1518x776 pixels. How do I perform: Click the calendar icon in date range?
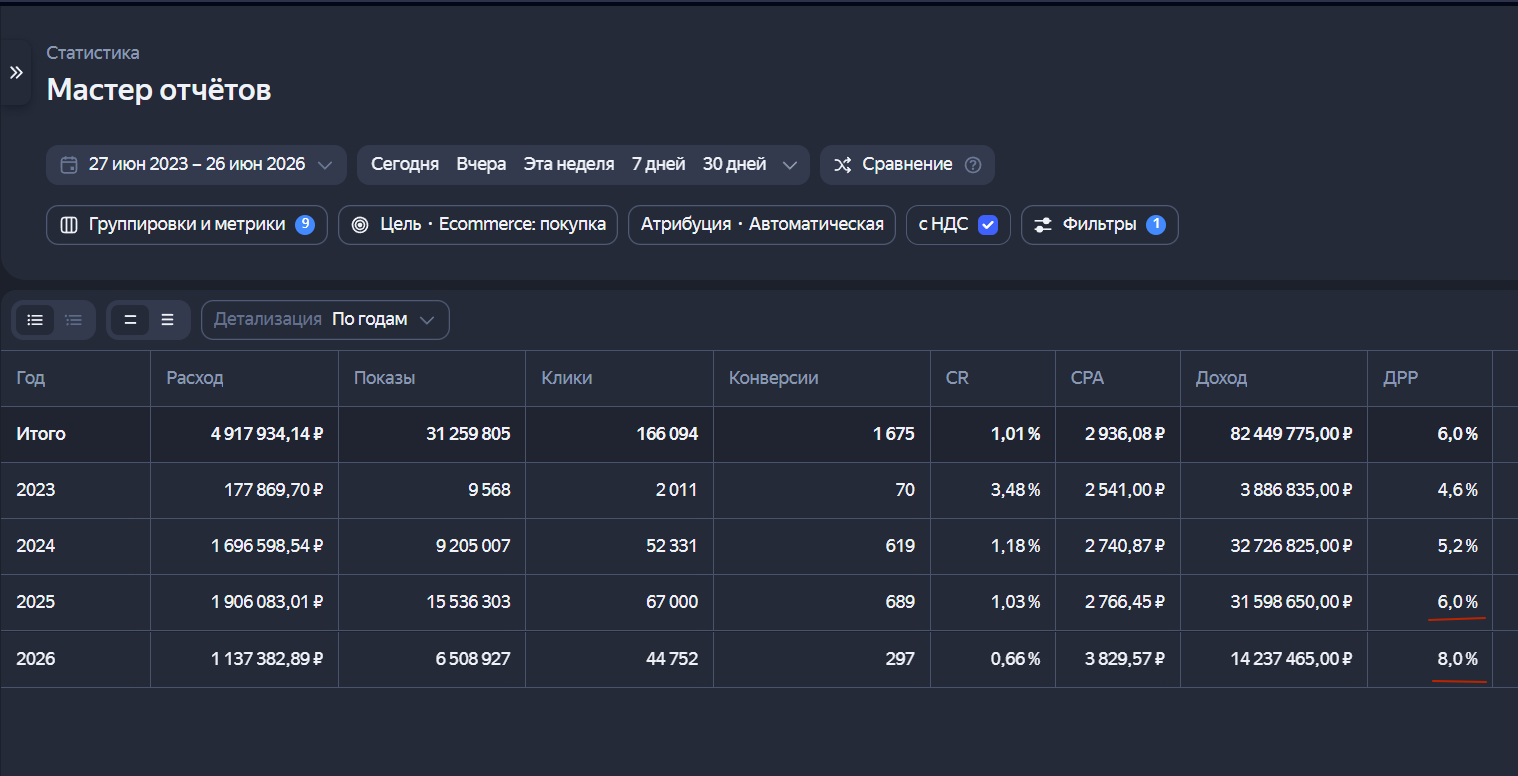69,165
